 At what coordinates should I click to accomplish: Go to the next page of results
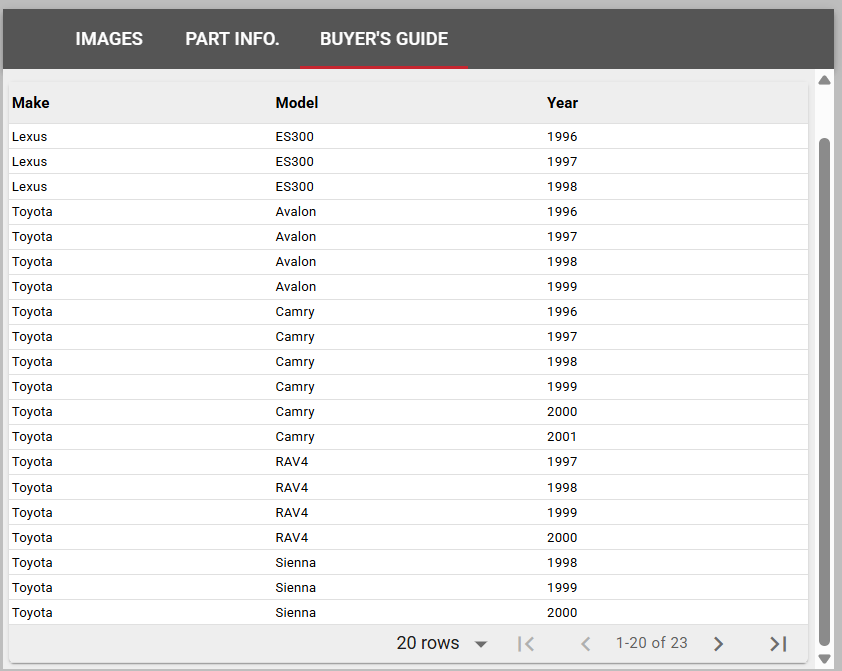[718, 643]
